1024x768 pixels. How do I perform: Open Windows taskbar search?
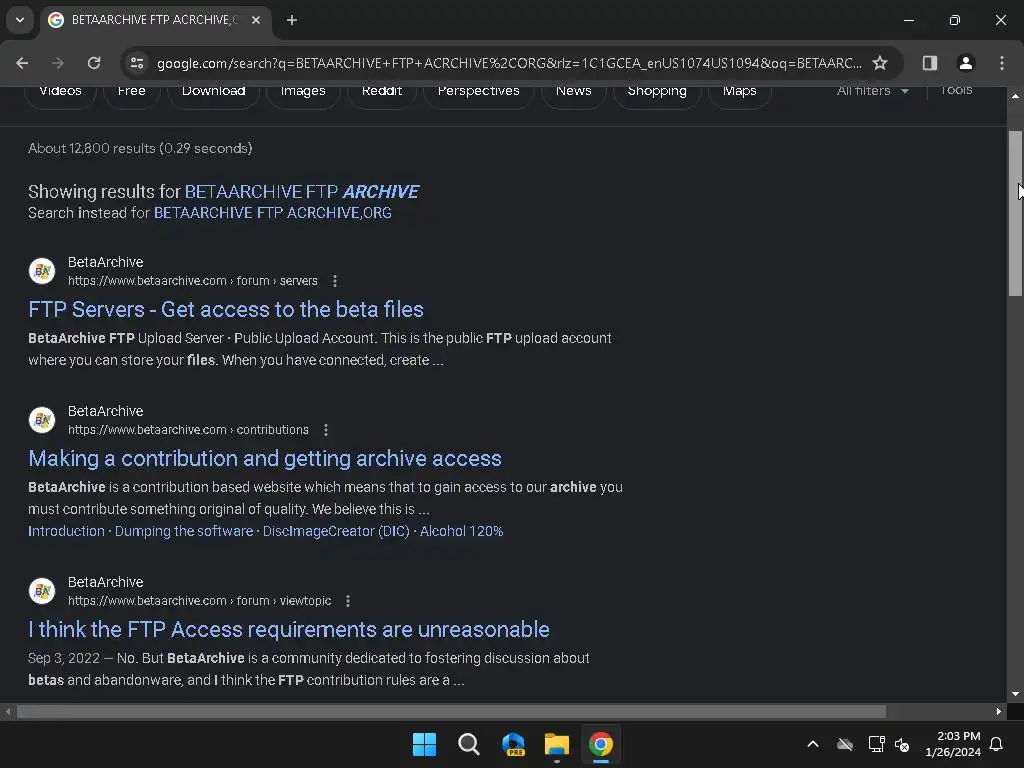468,744
